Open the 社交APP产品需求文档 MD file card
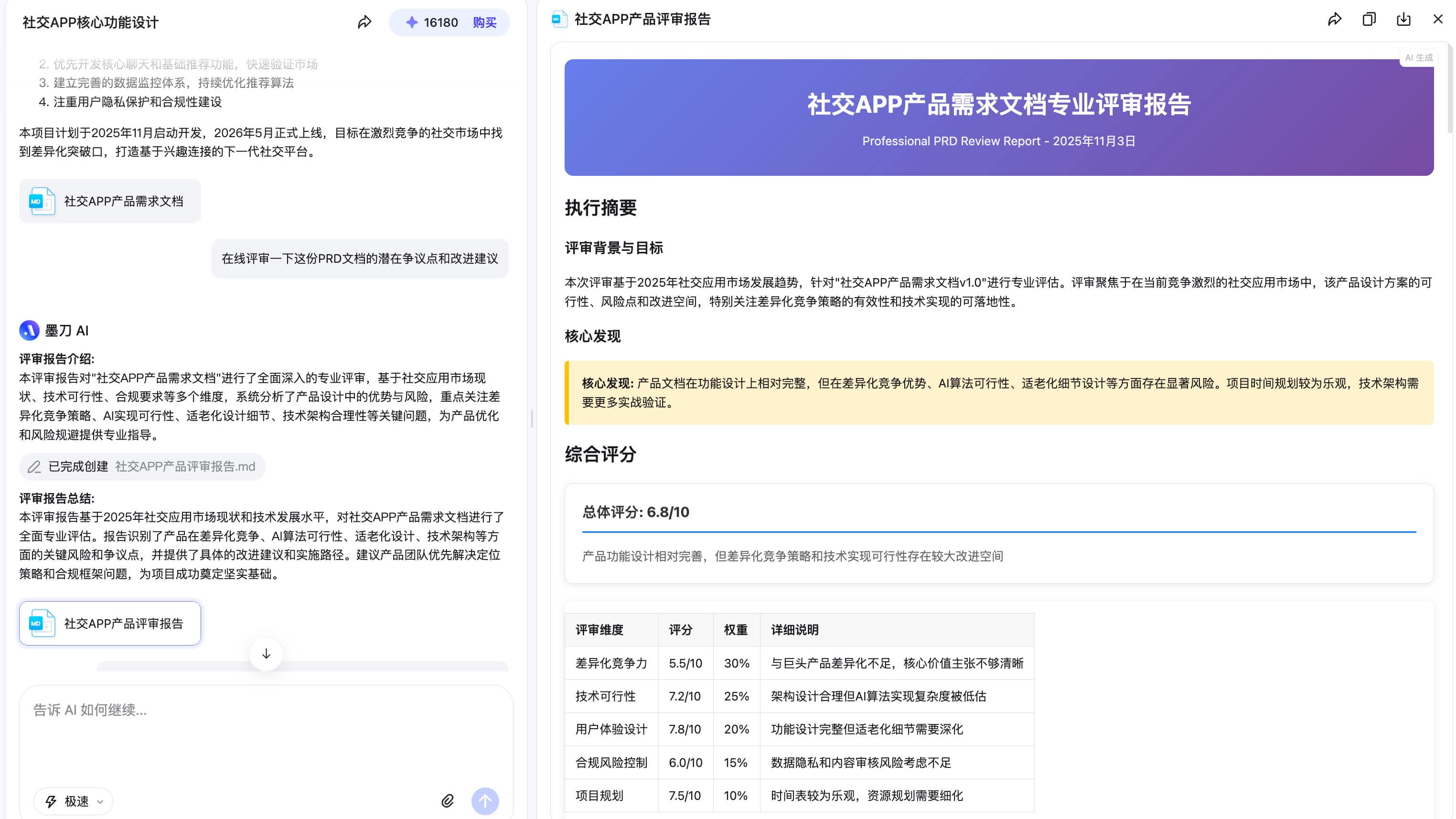1456x819 pixels. pos(110,201)
